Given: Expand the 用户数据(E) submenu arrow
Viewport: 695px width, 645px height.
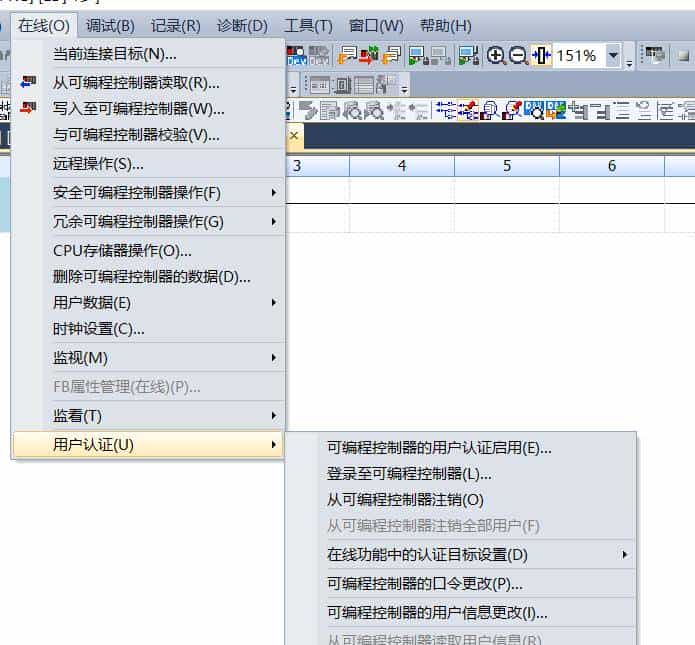Looking at the screenshot, I should click(x=274, y=303).
